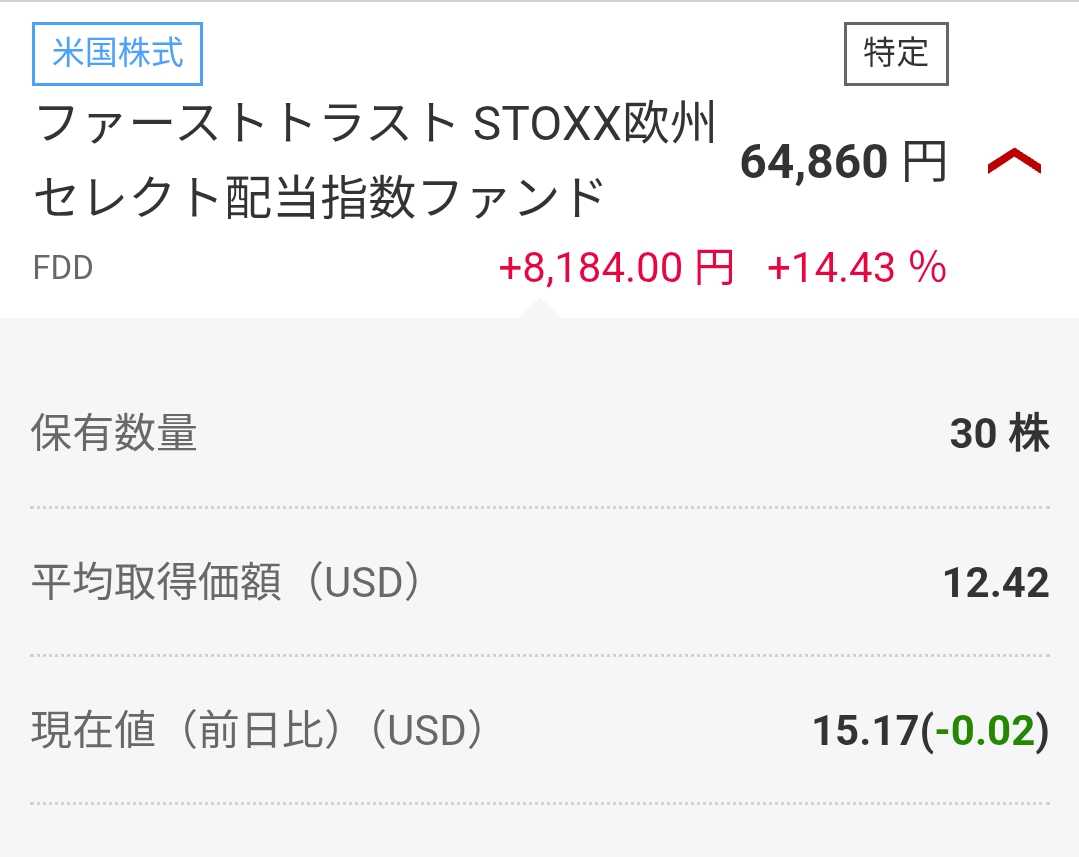Collapse details with the red chevron
The height and width of the screenshot is (857, 1079).
(x=1014, y=161)
